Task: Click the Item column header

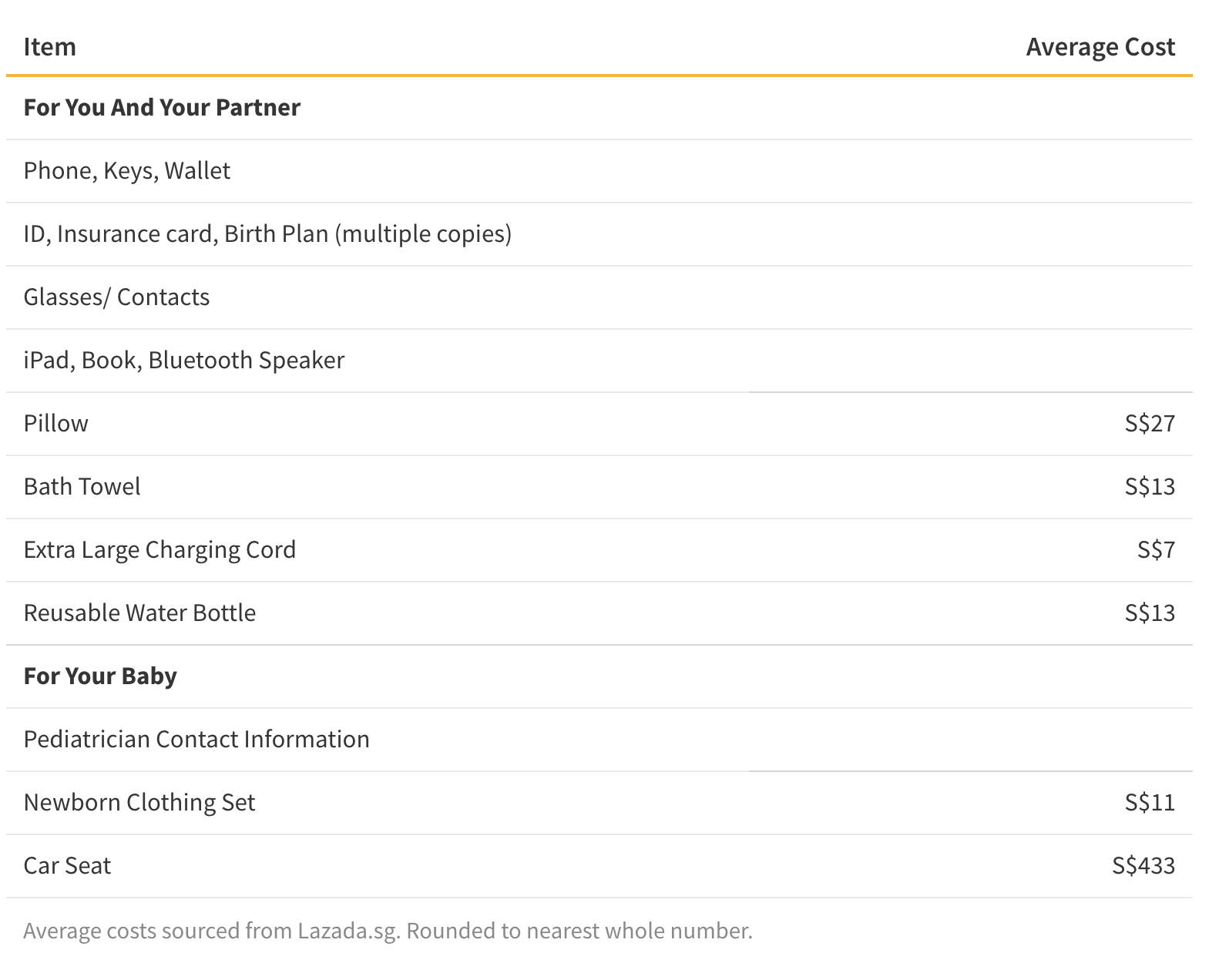Action: click(50, 47)
